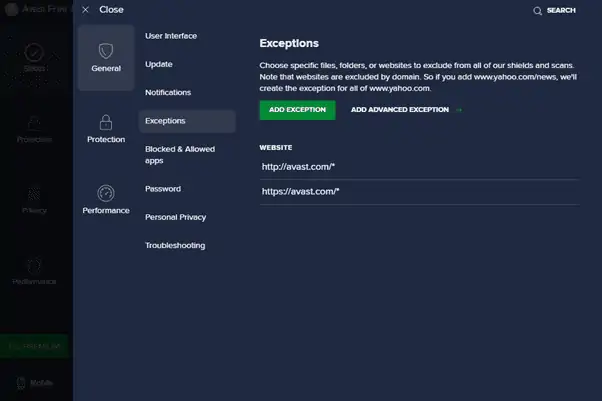Open the Performance settings gauge icon

[x=106, y=193]
